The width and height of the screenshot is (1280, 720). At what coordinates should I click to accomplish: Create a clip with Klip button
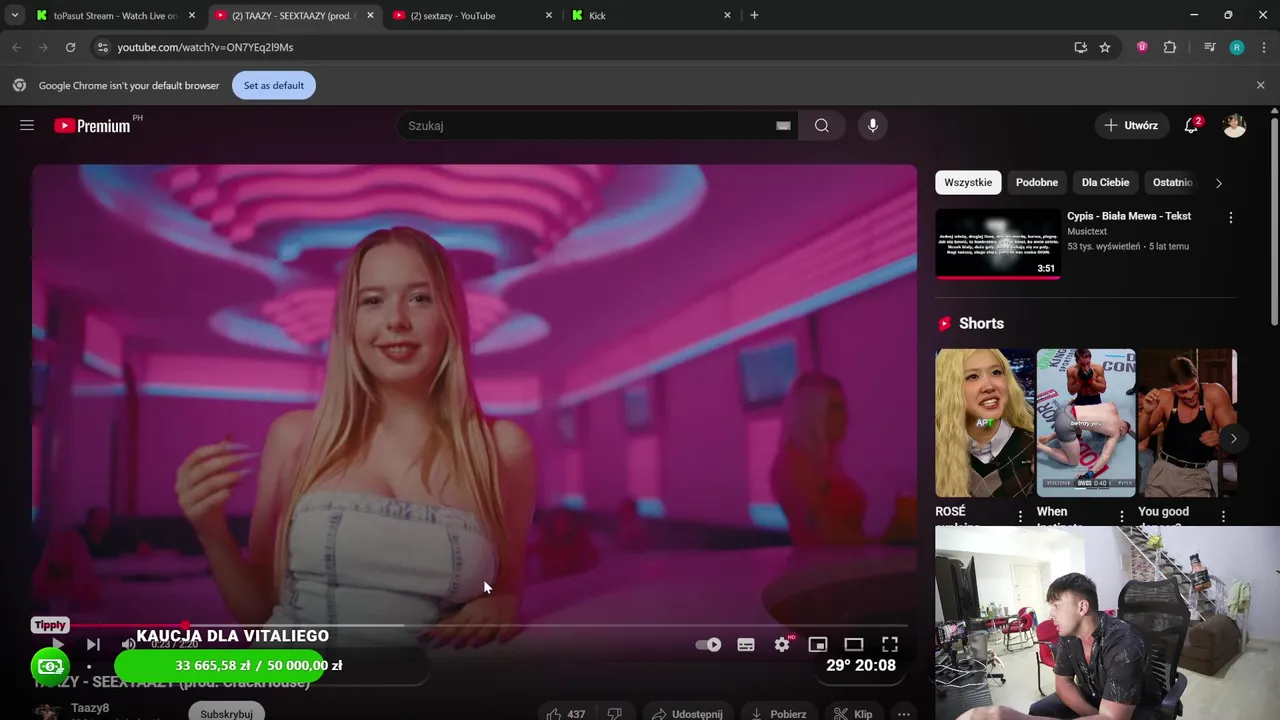853,714
